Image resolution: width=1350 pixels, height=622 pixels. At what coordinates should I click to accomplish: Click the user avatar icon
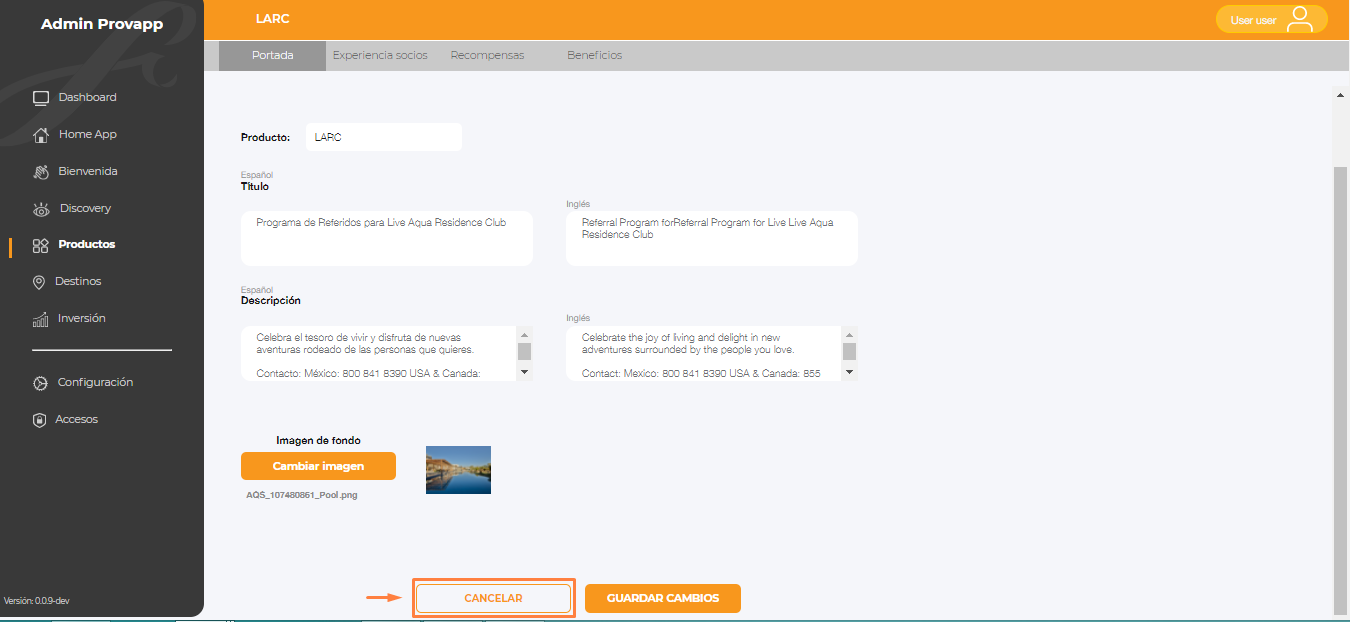click(1300, 19)
